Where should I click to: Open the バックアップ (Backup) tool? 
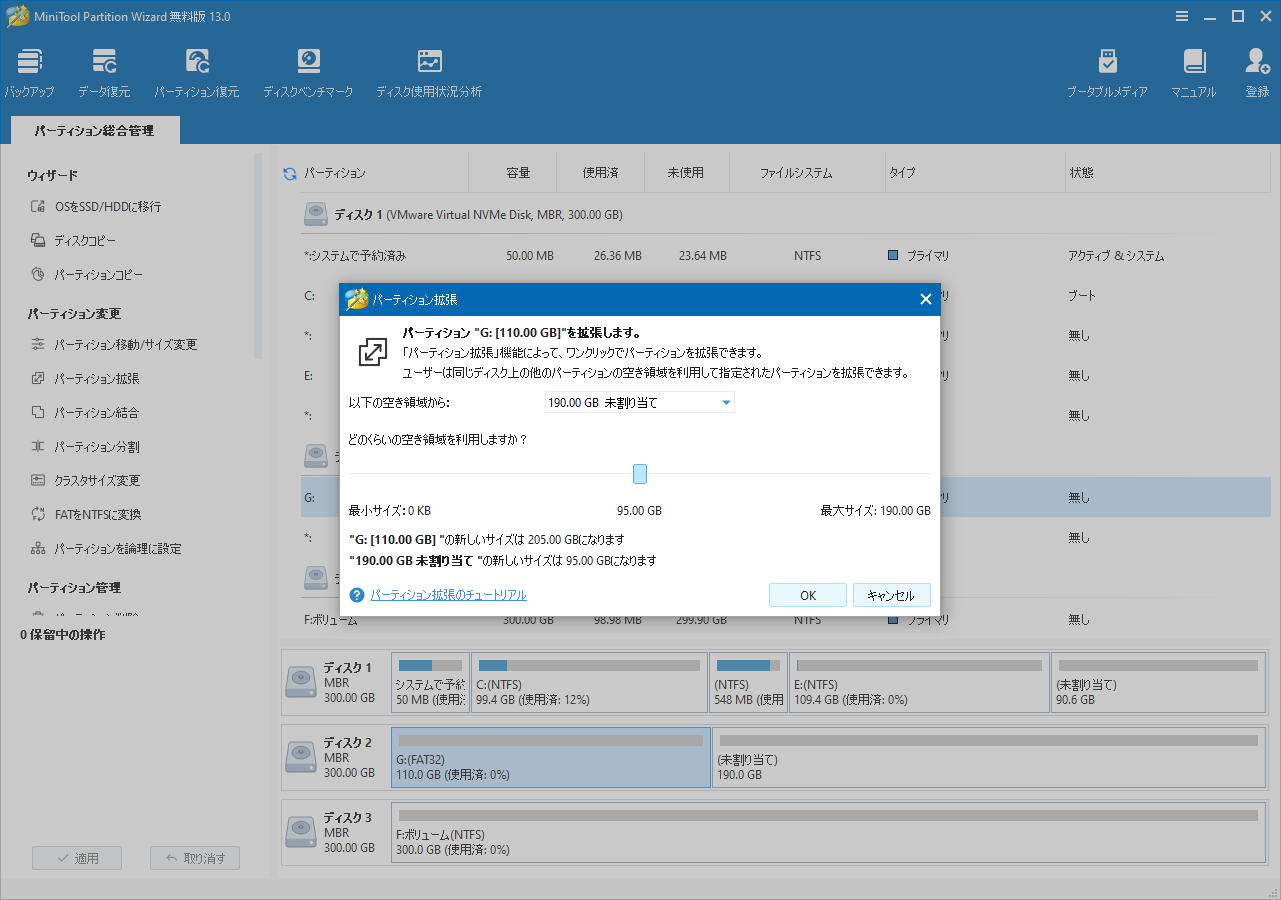pyautogui.click(x=28, y=70)
